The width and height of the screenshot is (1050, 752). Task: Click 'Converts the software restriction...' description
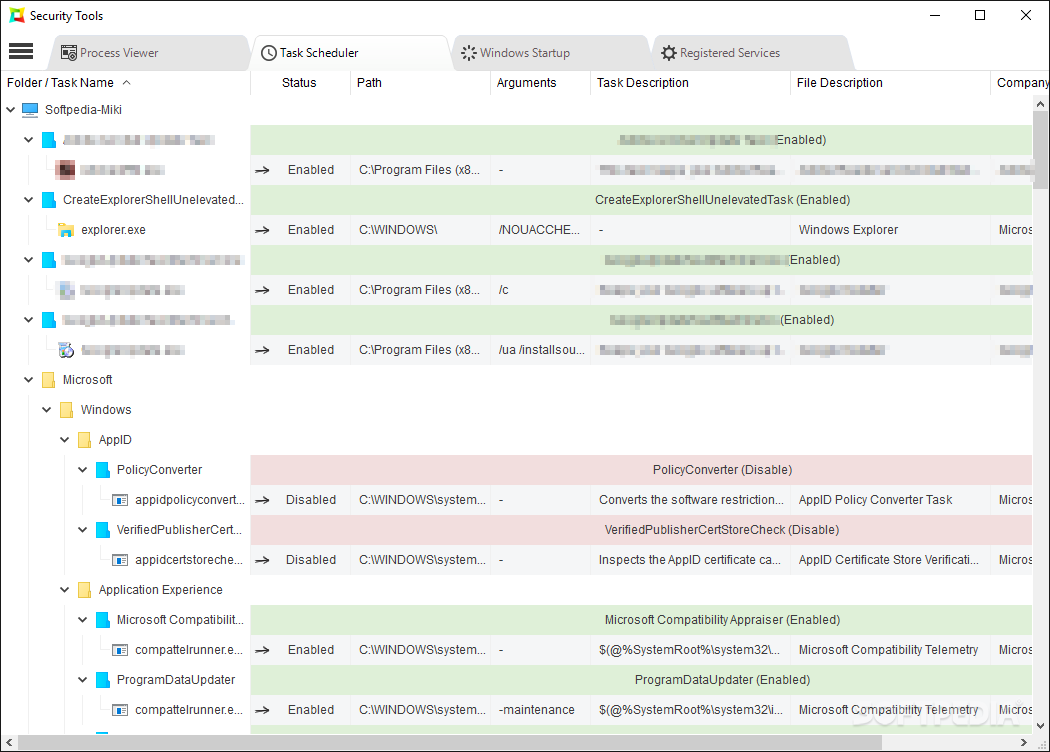(x=690, y=500)
